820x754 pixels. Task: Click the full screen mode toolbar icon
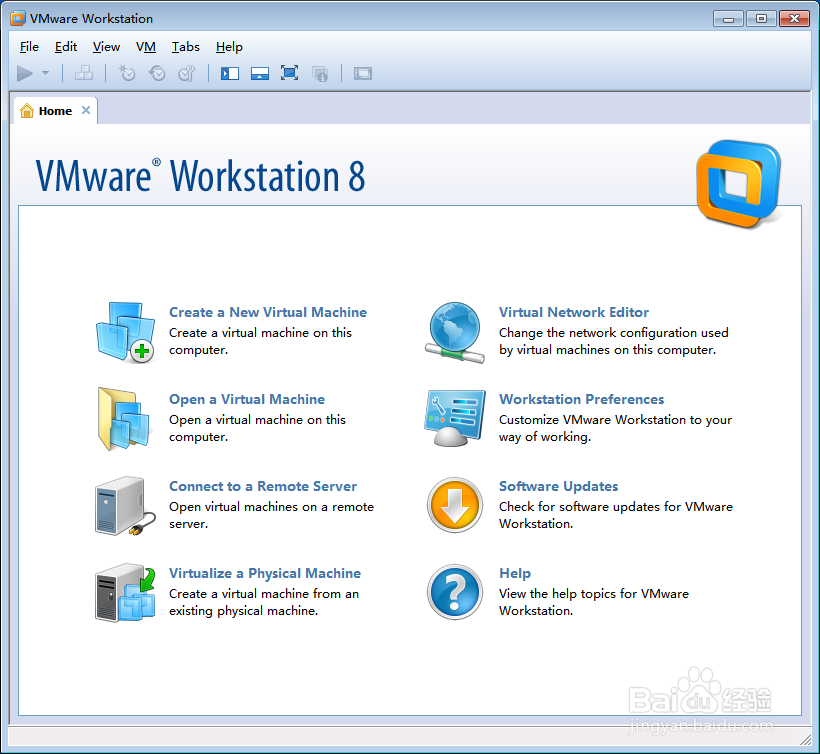(x=289, y=73)
